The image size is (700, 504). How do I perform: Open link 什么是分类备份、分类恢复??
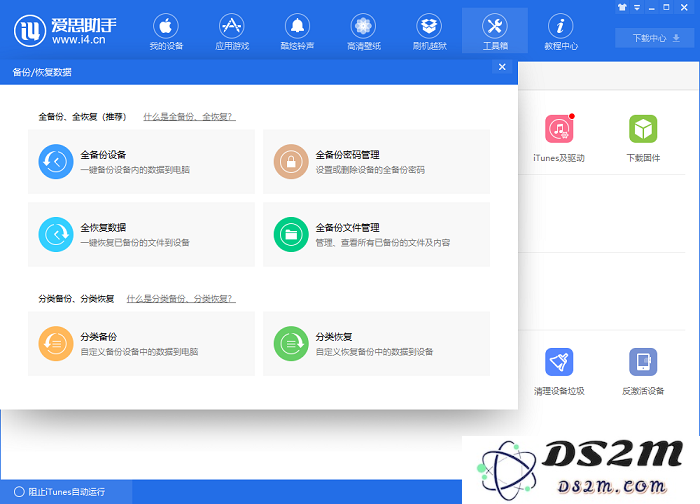coord(181,298)
